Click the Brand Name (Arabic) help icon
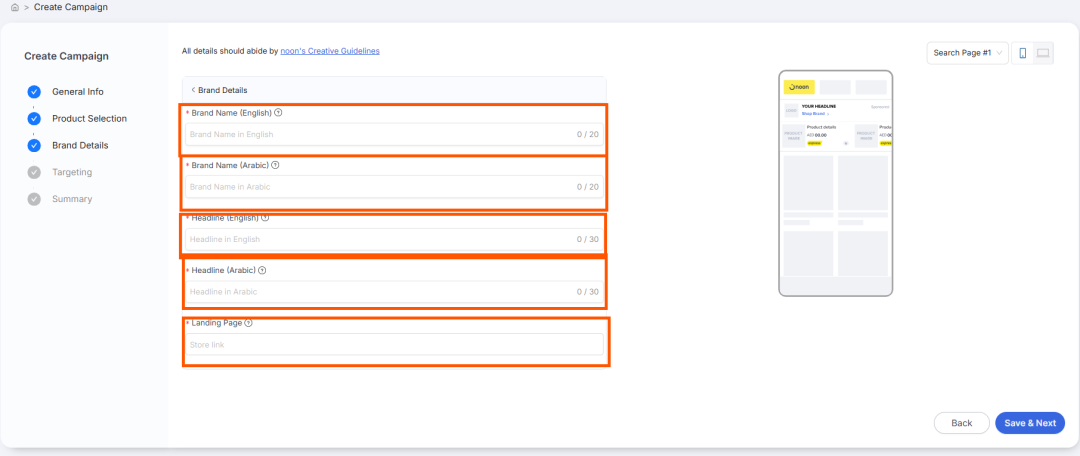 (275, 165)
